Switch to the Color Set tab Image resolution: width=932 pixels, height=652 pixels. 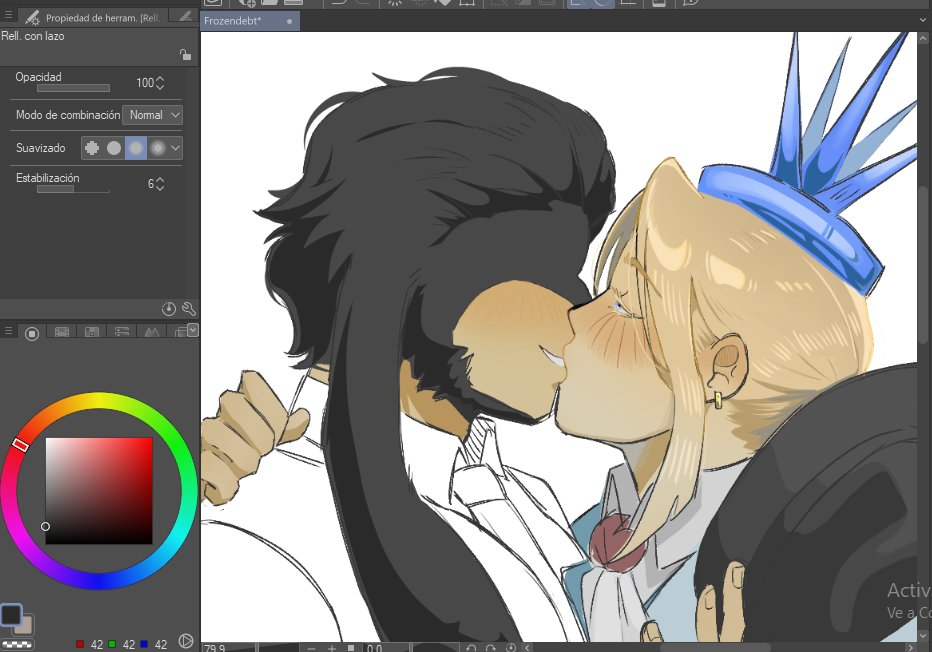click(x=92, y=332)
